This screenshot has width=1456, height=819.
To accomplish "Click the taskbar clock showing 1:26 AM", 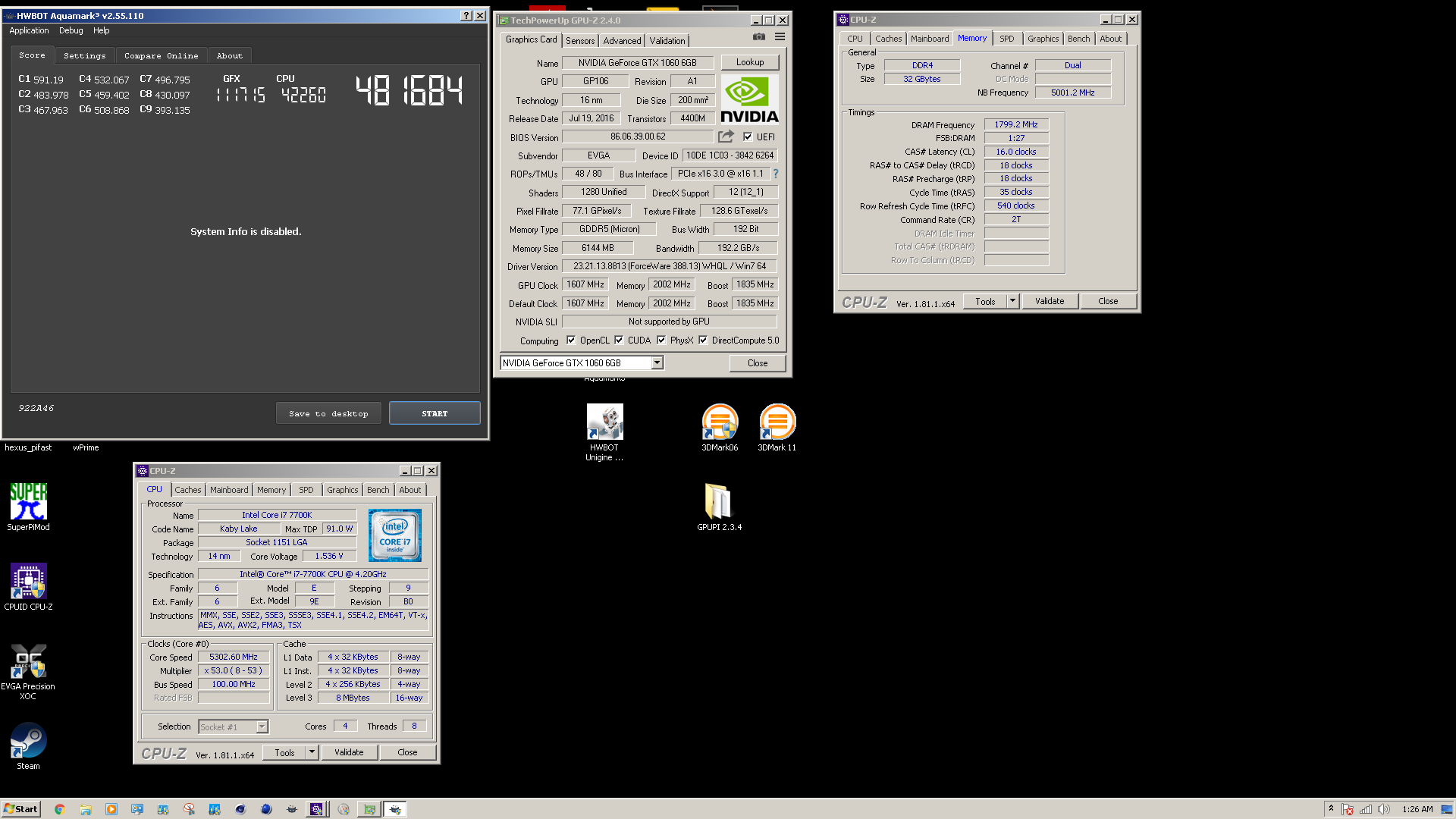I will click(x=1417, y=809).
